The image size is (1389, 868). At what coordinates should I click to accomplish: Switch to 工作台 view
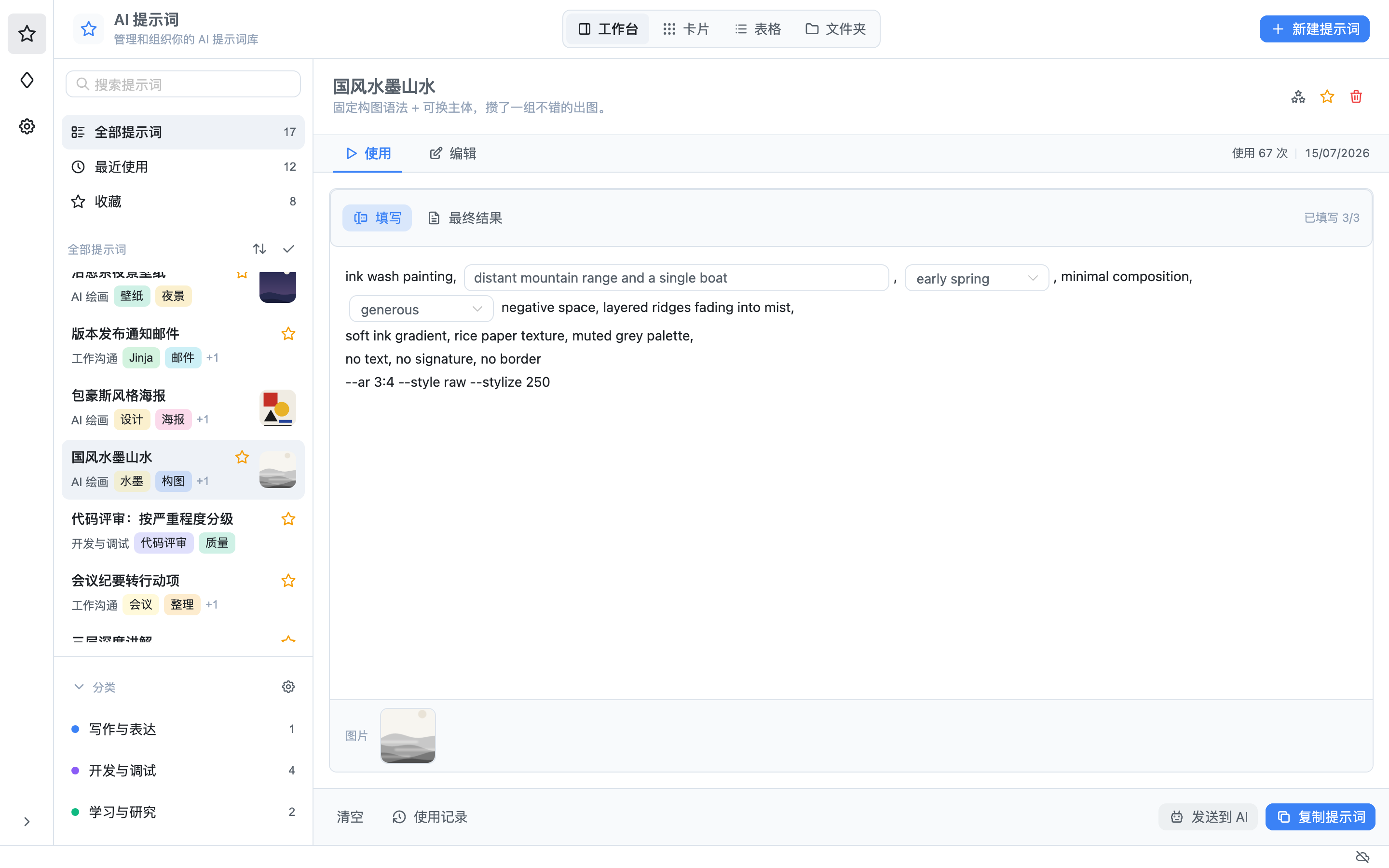pos(608,29)
